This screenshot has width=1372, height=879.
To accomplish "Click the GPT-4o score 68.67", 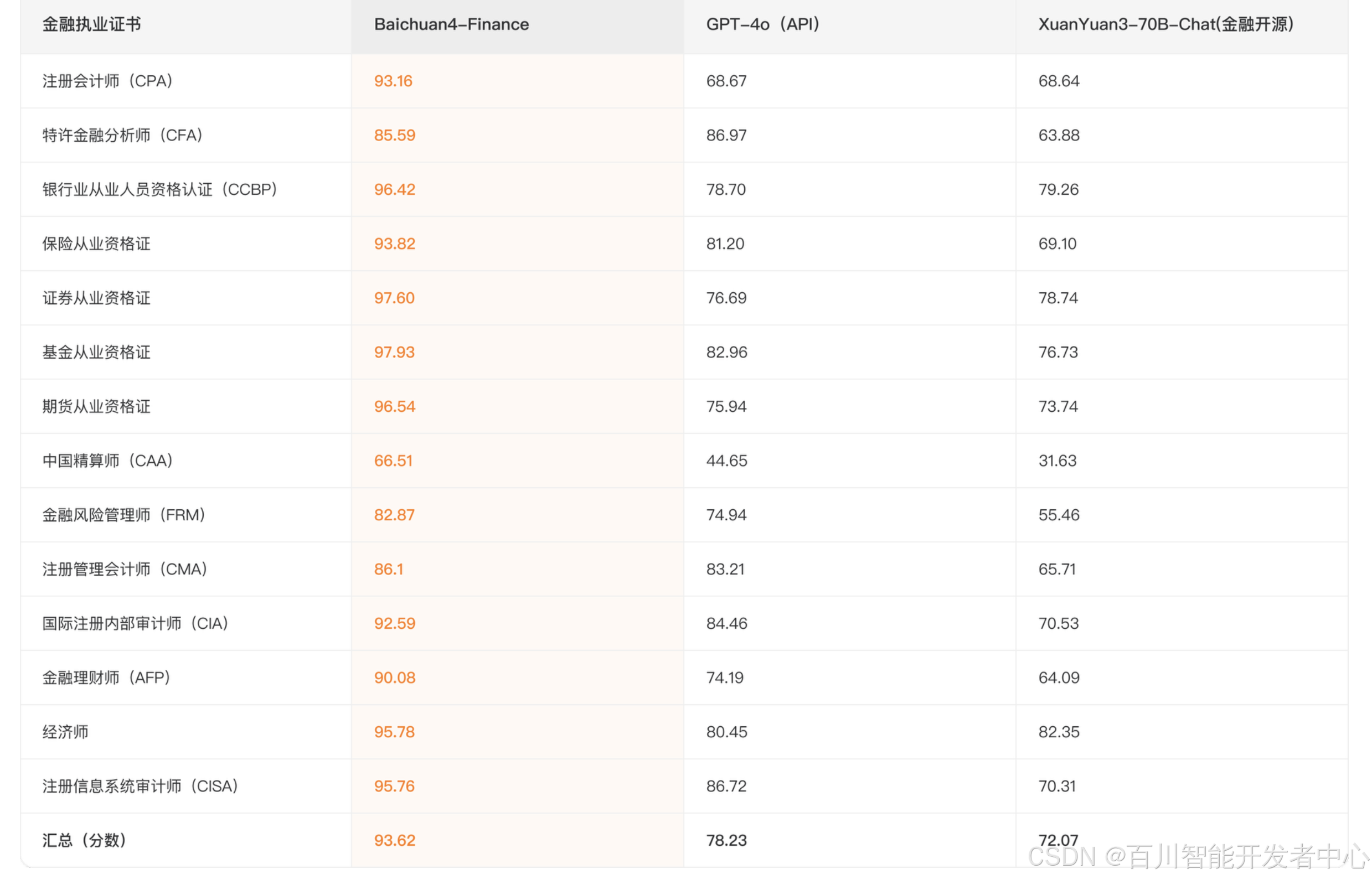I will [726, 81].
